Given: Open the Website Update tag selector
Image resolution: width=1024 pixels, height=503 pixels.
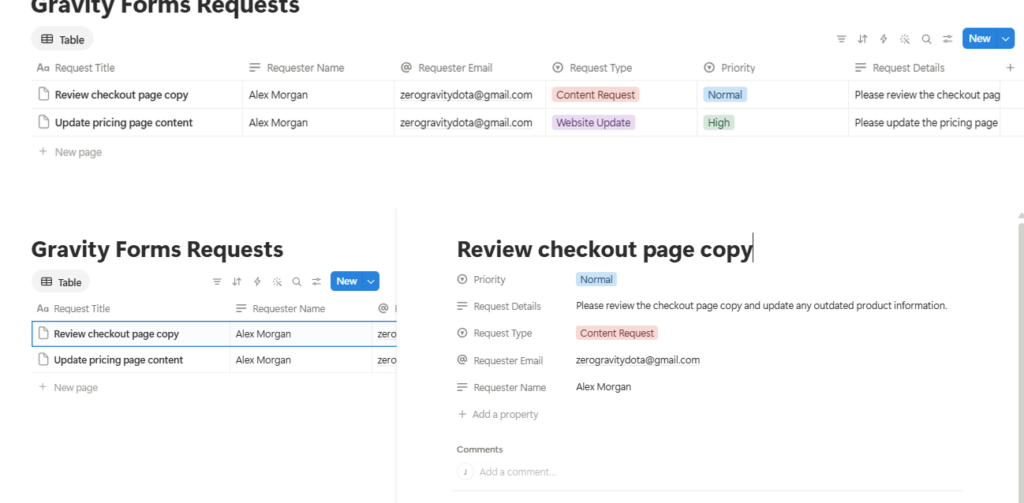Looking at the screenshot, I should click(593, 122).
